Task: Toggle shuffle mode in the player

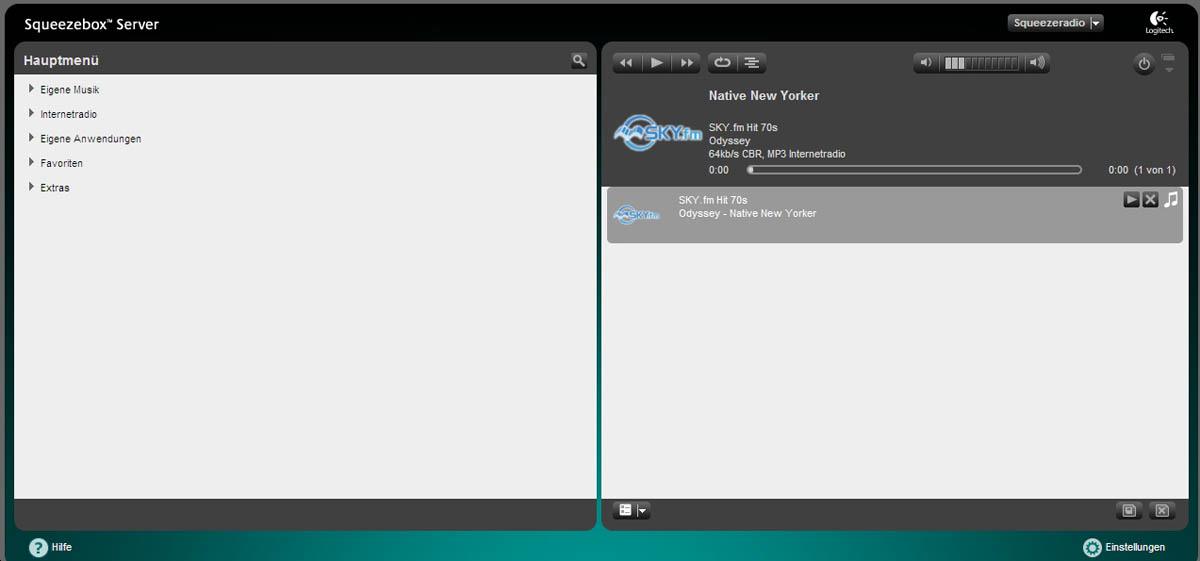Action: 751,63
